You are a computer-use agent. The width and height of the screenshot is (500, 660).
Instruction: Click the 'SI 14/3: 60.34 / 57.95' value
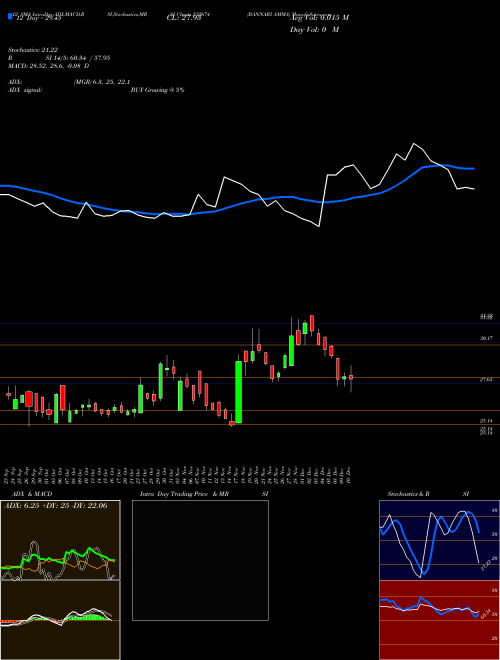78,58
